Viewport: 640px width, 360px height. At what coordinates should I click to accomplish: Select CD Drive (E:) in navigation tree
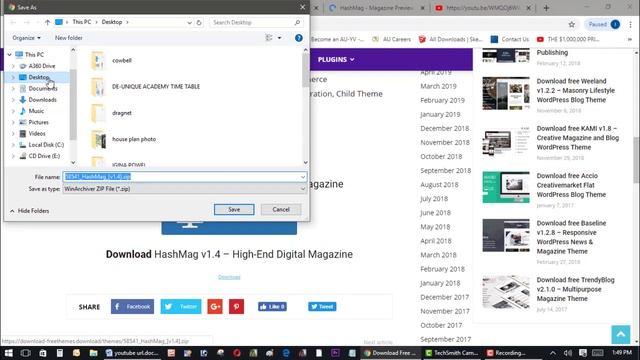[44, 156]
